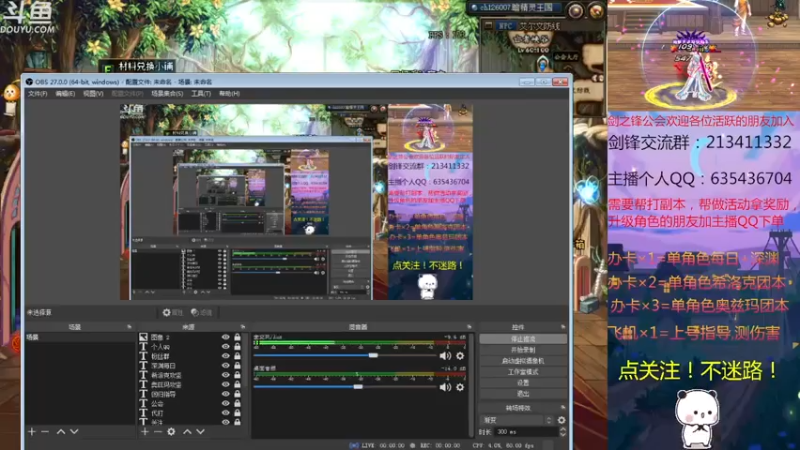Toggle lock on 代打 source
This screenshot has width=800, height=450.
click(x=237, y=413)
